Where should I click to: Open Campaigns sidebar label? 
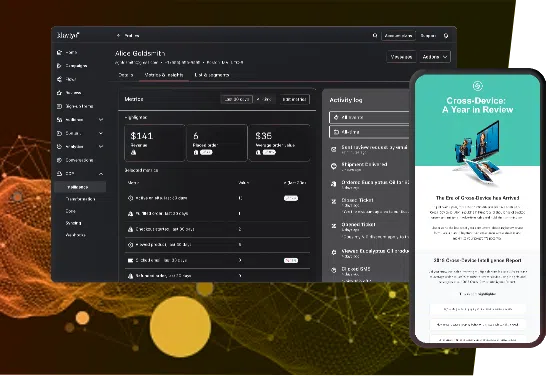(76, 66)
